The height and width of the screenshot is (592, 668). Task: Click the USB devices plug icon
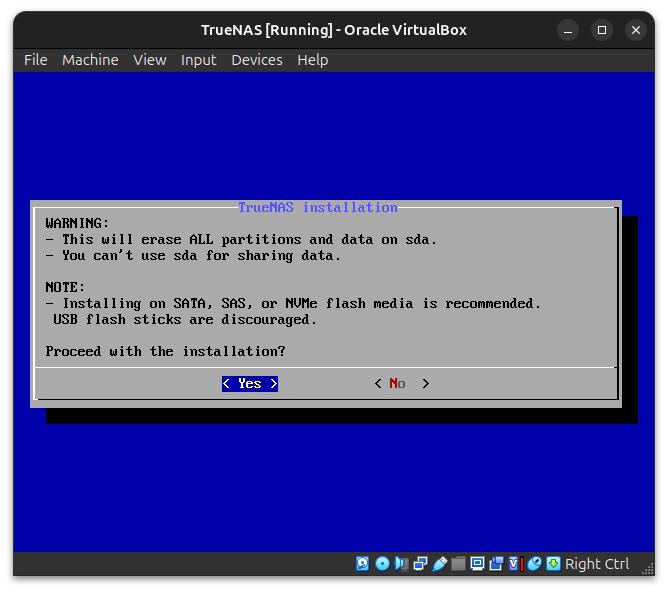(x=439, y=564)
